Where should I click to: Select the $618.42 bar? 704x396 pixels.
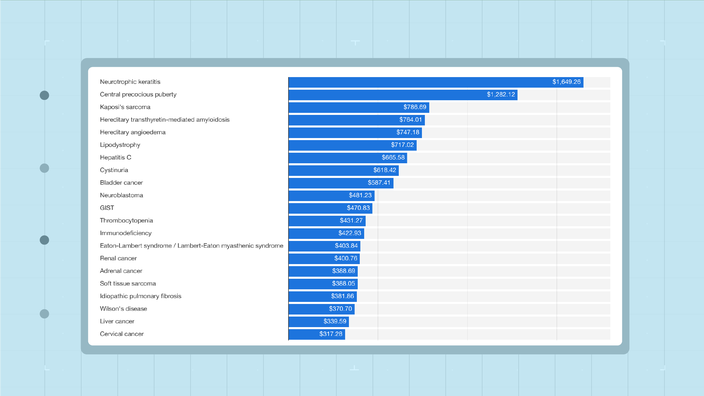coord(343,170)
